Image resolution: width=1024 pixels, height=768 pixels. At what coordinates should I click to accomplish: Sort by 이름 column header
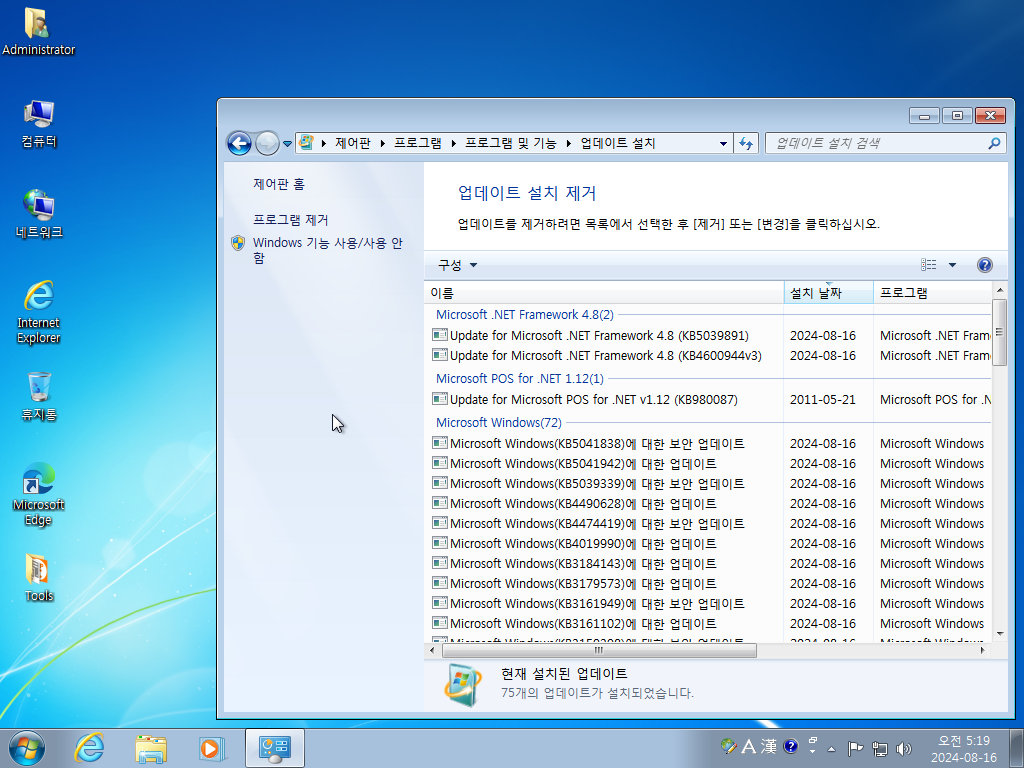coord(604,293)
